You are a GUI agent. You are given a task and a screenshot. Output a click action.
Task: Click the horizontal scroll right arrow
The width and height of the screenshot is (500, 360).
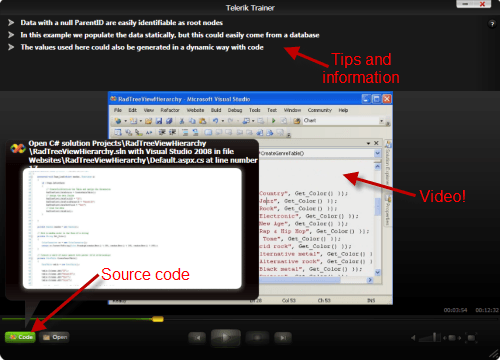pos(370,280)
